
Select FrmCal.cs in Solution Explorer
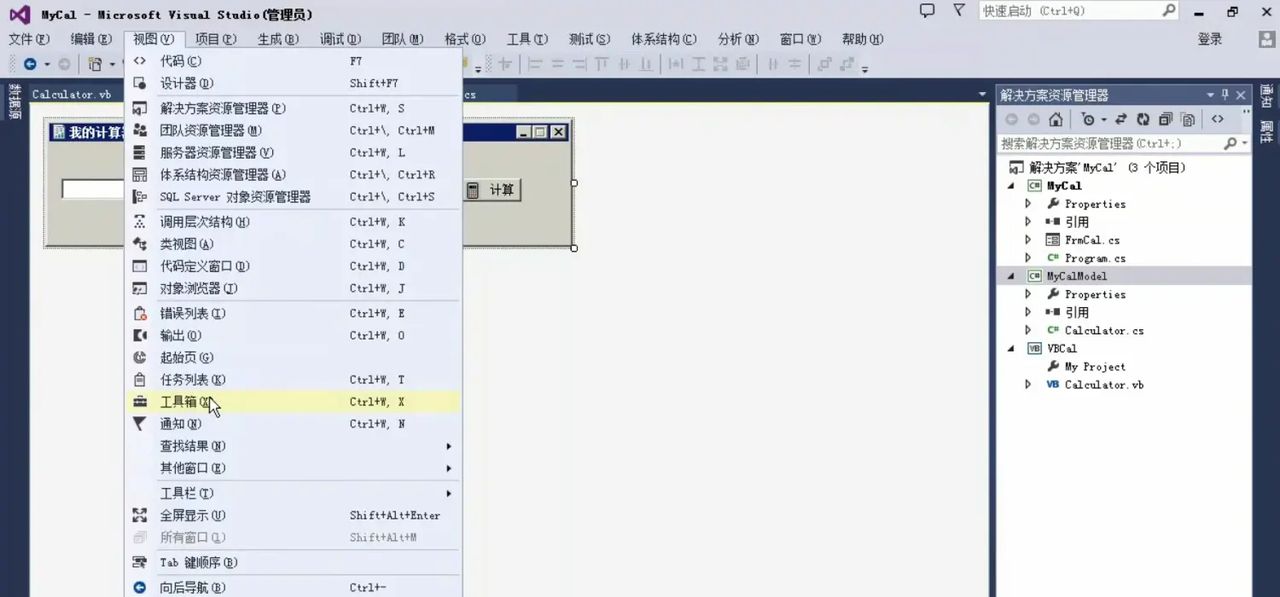point(1092,240)
